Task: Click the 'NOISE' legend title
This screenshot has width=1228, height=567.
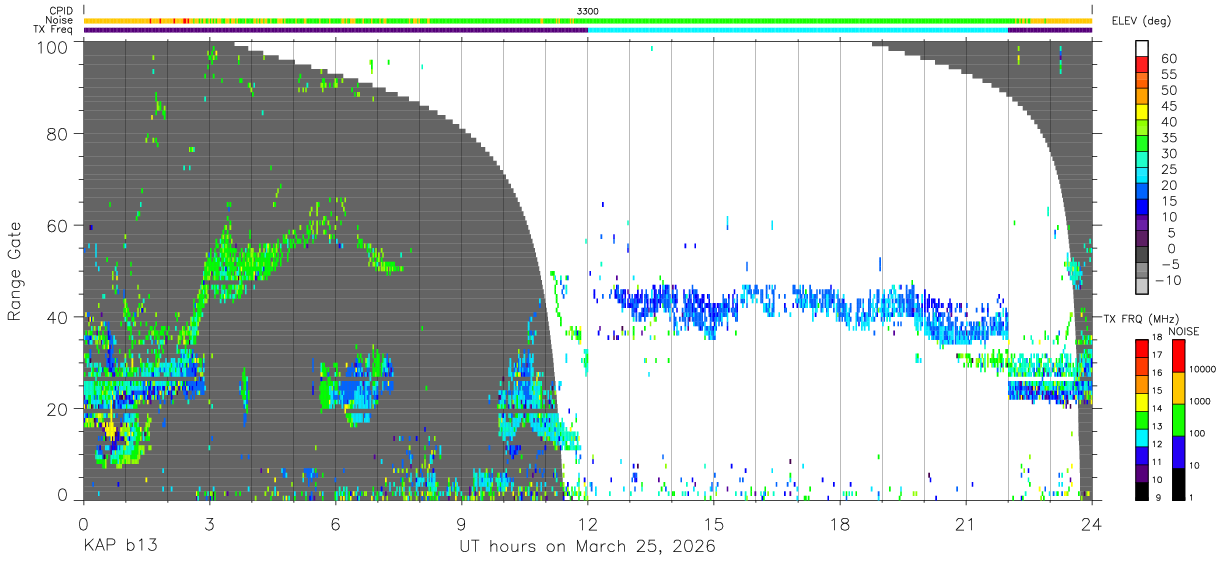Action: pyautogui.click(x=1182, y=331)
